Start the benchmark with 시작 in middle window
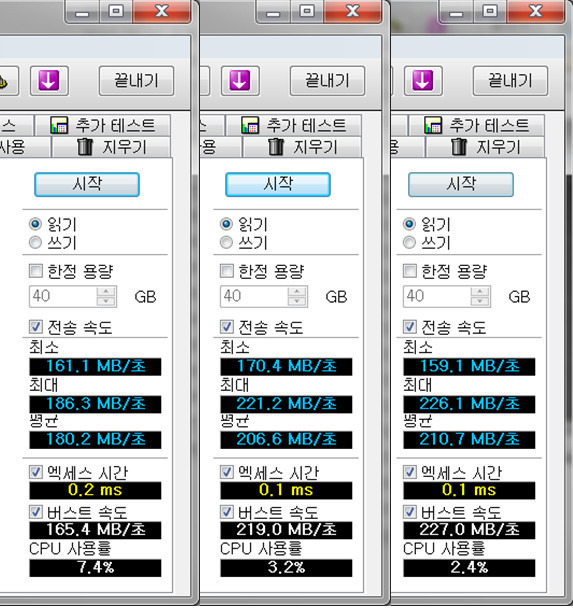This screenshot has width=573, height=609. (x=278, y=184)
